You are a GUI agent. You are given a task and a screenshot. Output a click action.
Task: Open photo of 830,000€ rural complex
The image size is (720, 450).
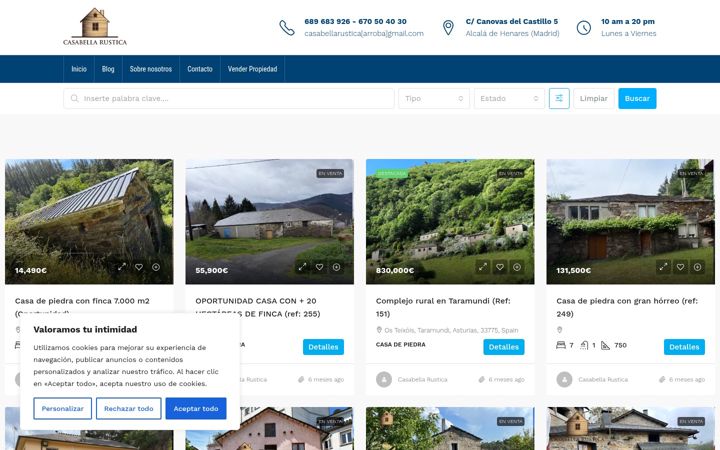coord(450,221)
